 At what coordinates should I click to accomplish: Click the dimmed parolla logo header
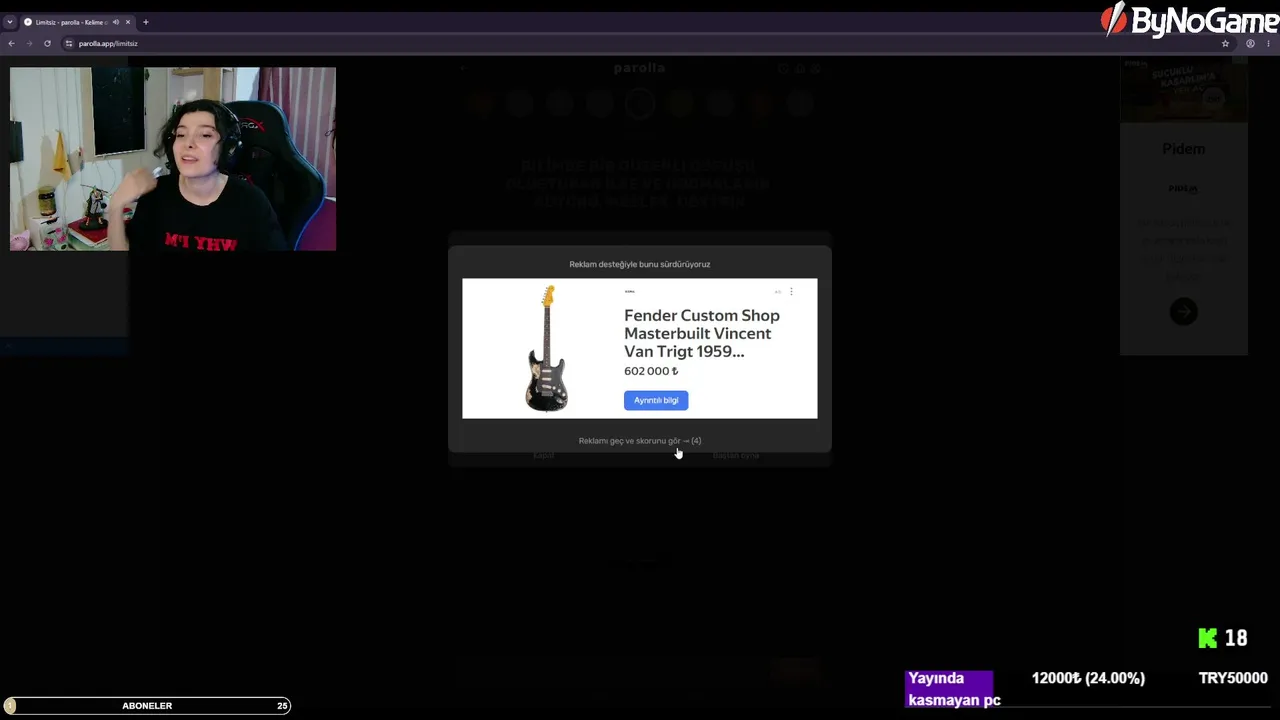(x=639, y=68)
